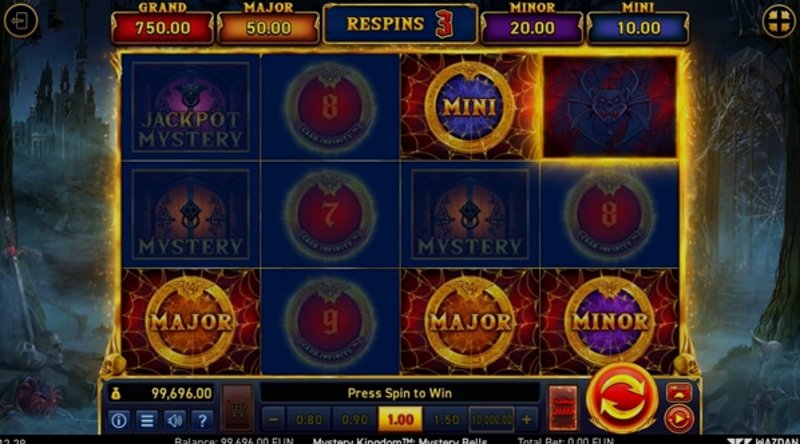The height and width of the screenshot is (444, 800).
Task: Mute the game sound speaker icon
Action: tap(174, 420)
